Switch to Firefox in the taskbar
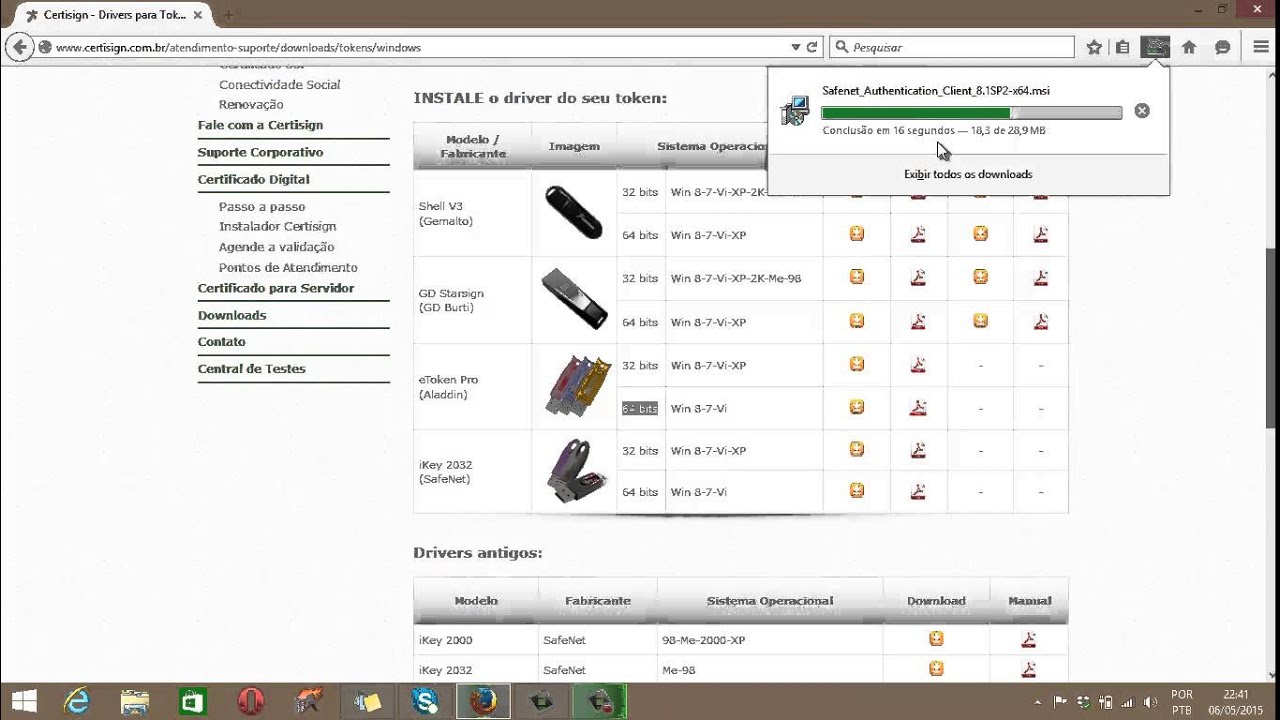Screen dimensions: 1280x720 tap(483, 701)
